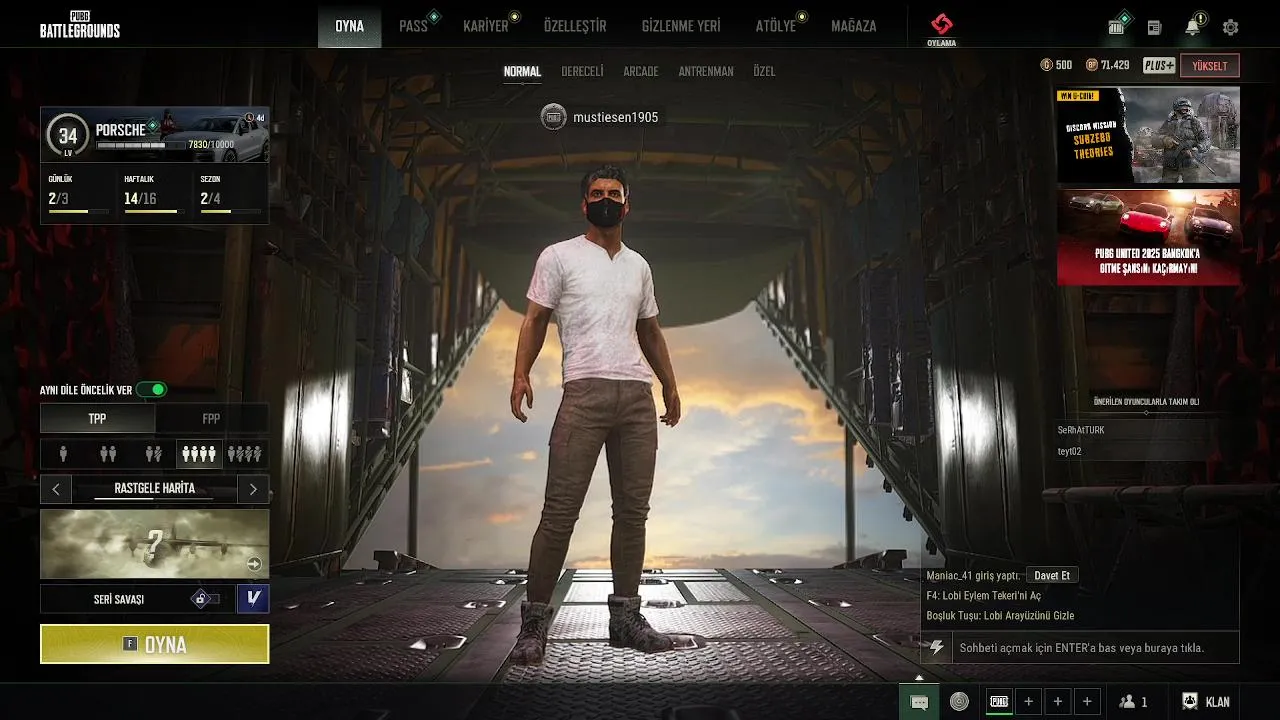Click HAFTALIK 14/16 mission progress
The height and width of the screenshot is (720, 1280).
pyautogui.click(x=153, y=194)
